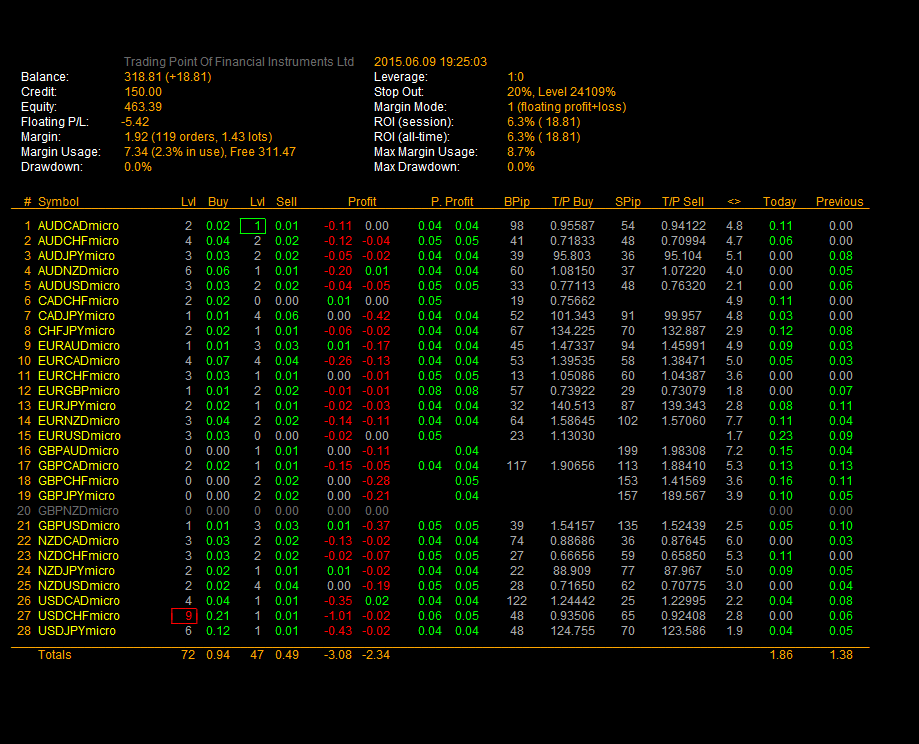Click the T/P Buy column header
919x744 pixels.
(572, 202)
